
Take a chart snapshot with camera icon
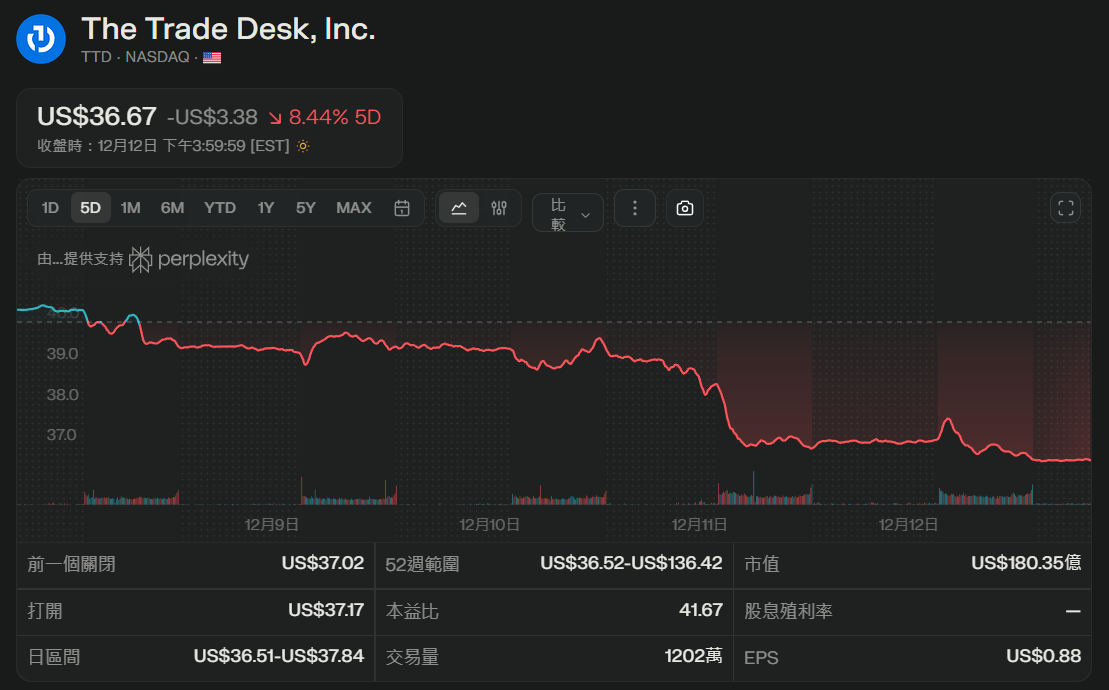click(685, 208)
